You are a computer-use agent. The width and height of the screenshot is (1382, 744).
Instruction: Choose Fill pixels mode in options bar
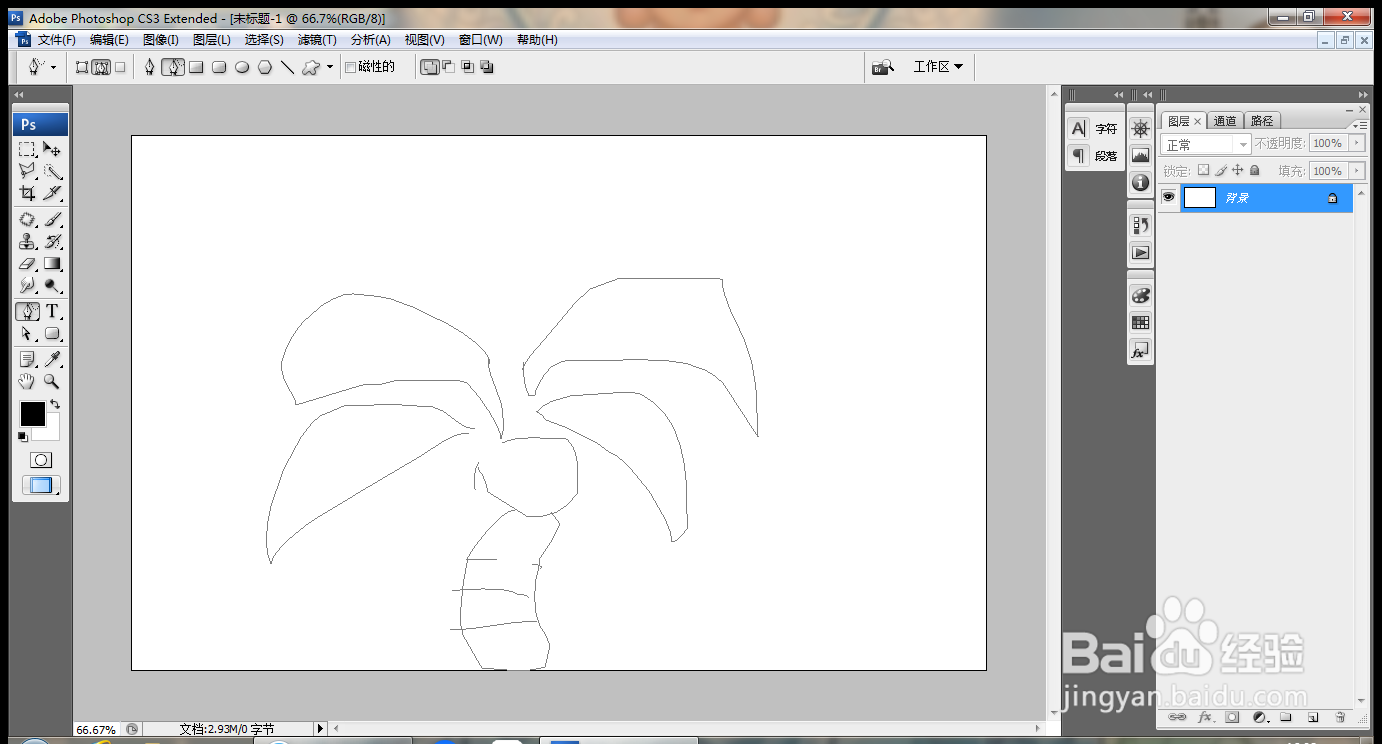point(120,67)
